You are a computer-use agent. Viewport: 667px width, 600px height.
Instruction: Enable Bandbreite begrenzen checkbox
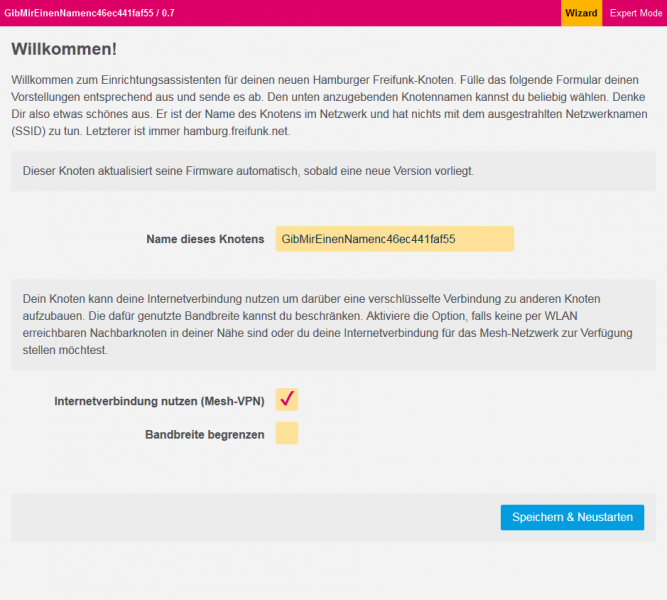(x=287, y=433)
